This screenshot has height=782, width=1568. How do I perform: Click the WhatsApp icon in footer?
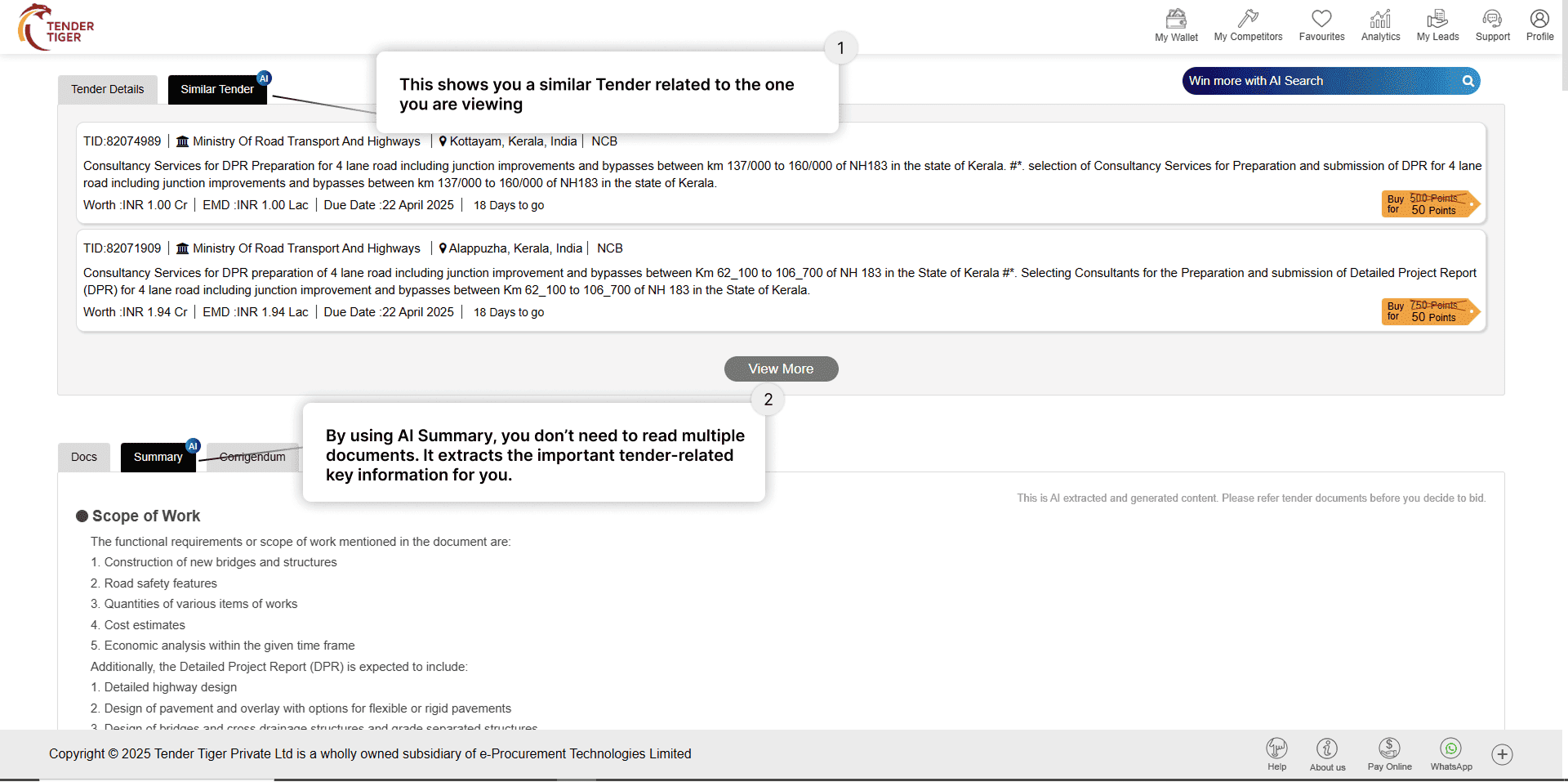click(1451, 748)
